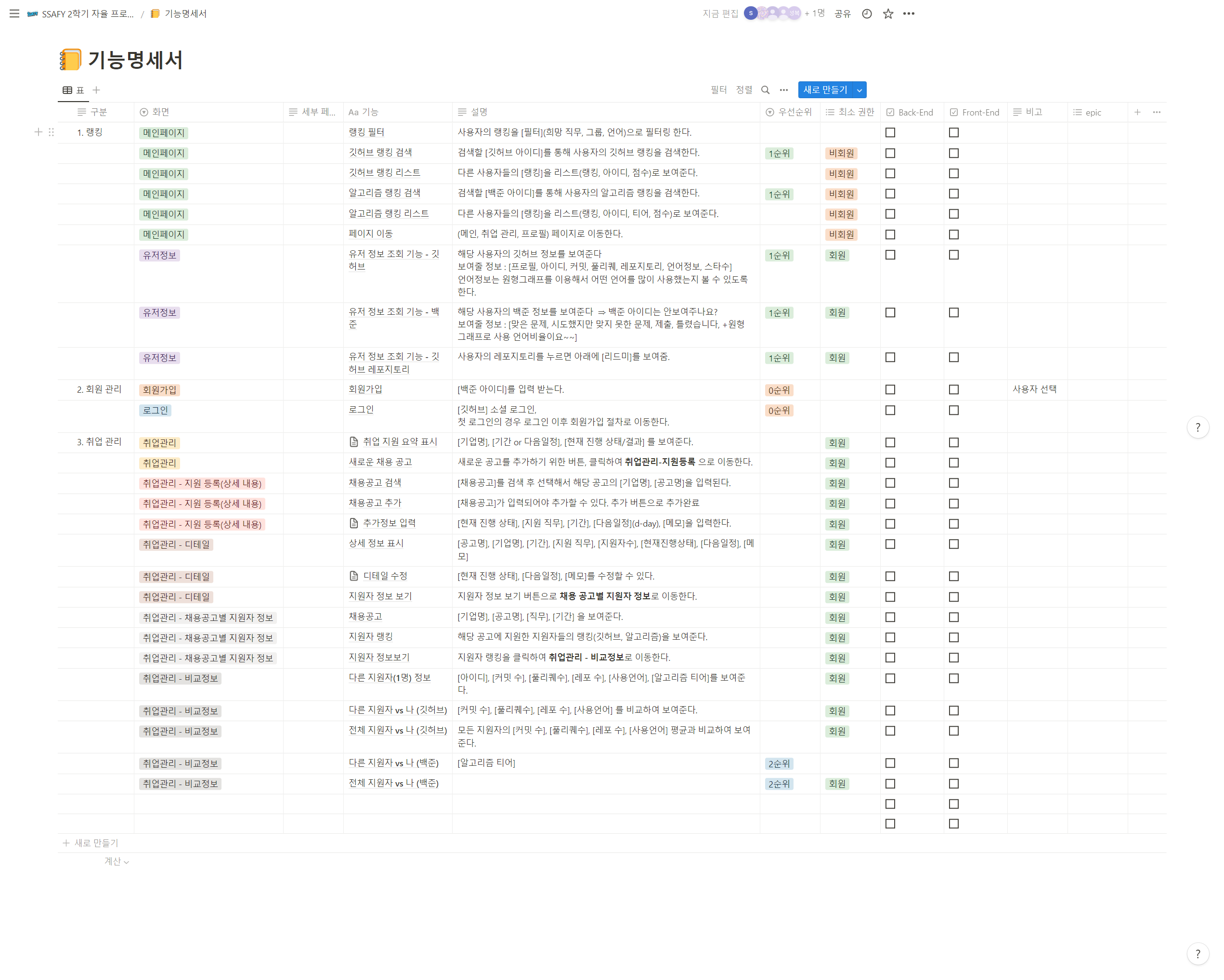Image resolution: width=1224 pixels, height=980 pixels.
Task: Click + 새로 만들기 below the table
Action: 90,843
